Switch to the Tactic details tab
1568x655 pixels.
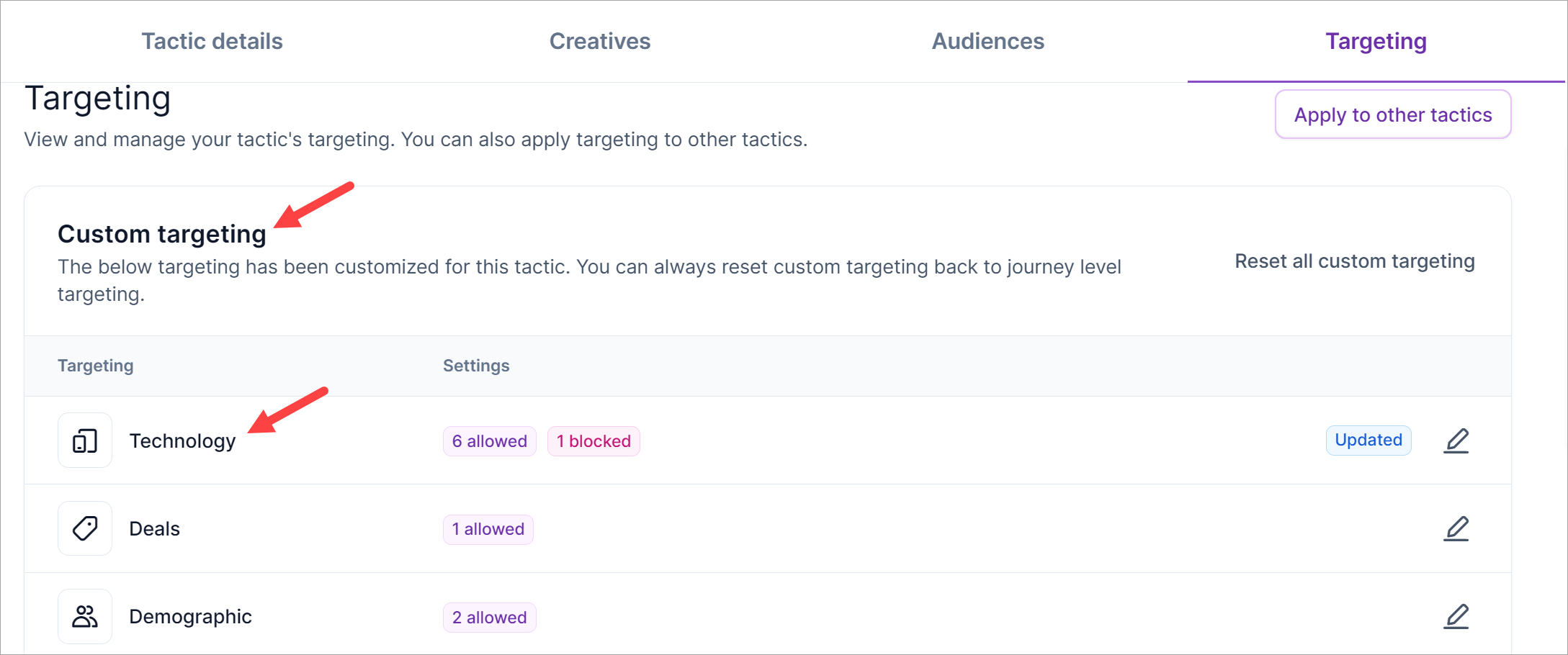[x=212, y=41]
